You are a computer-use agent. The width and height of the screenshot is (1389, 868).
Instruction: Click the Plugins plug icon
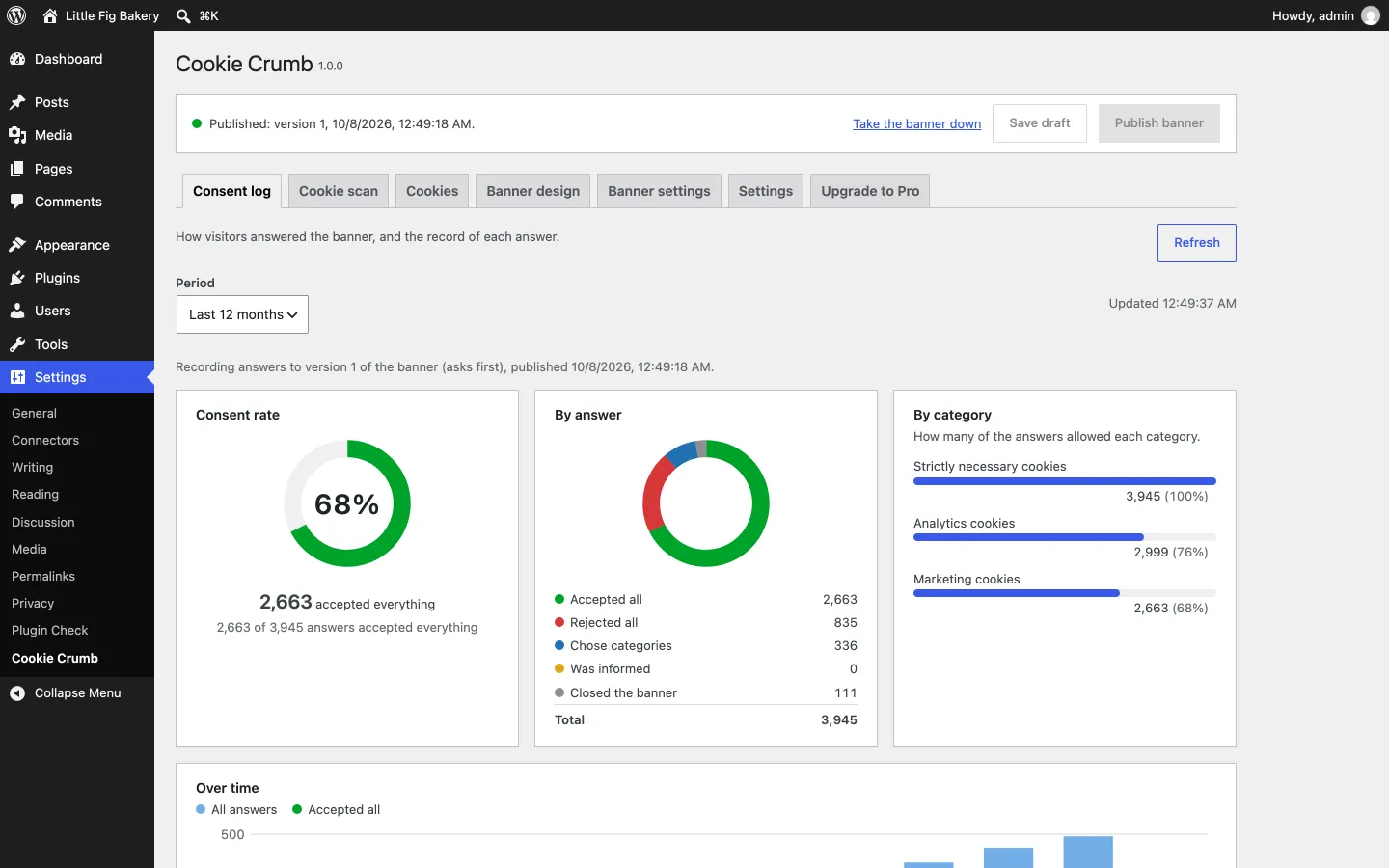tap(17, 278)
